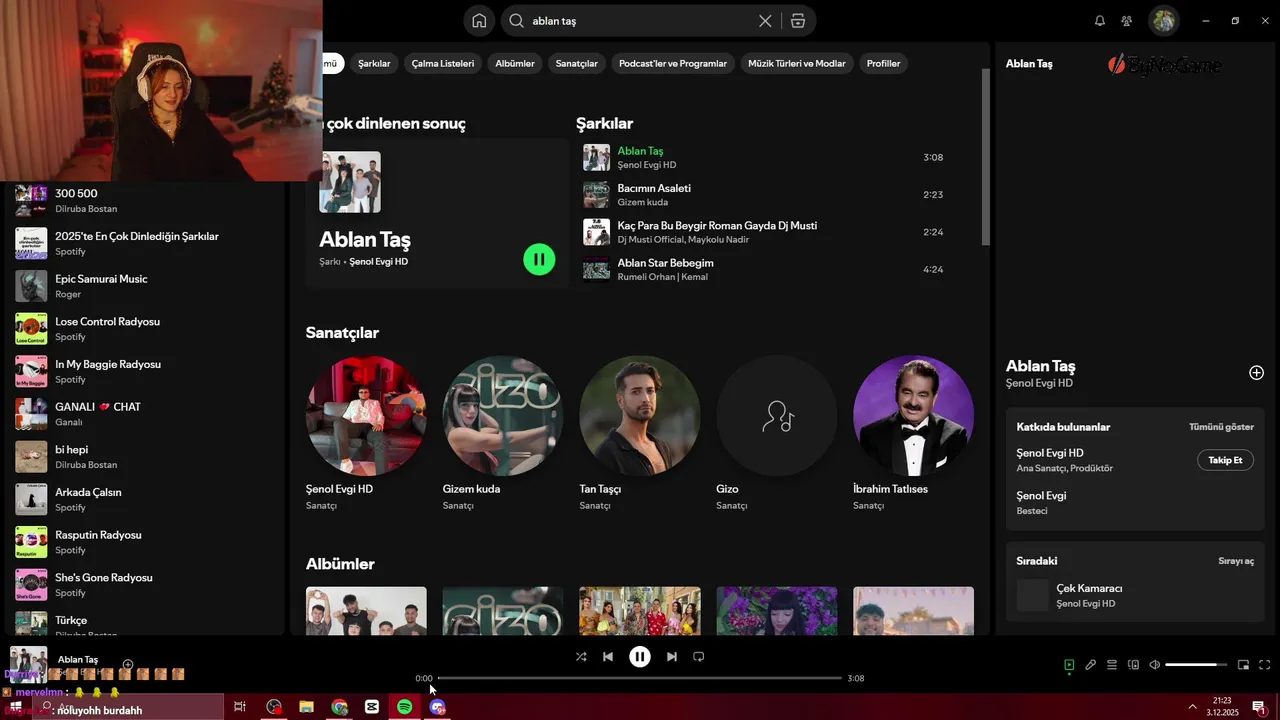This screenshot has height=720, width=1280.
Task: Open Google Chrome from the taskbar
Action: (339, 707)
